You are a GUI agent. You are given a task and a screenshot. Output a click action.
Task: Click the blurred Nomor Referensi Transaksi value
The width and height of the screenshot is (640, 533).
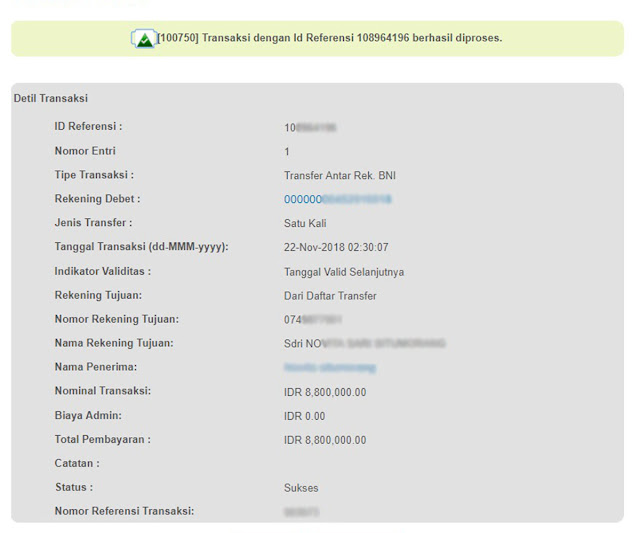coord(301,512)
